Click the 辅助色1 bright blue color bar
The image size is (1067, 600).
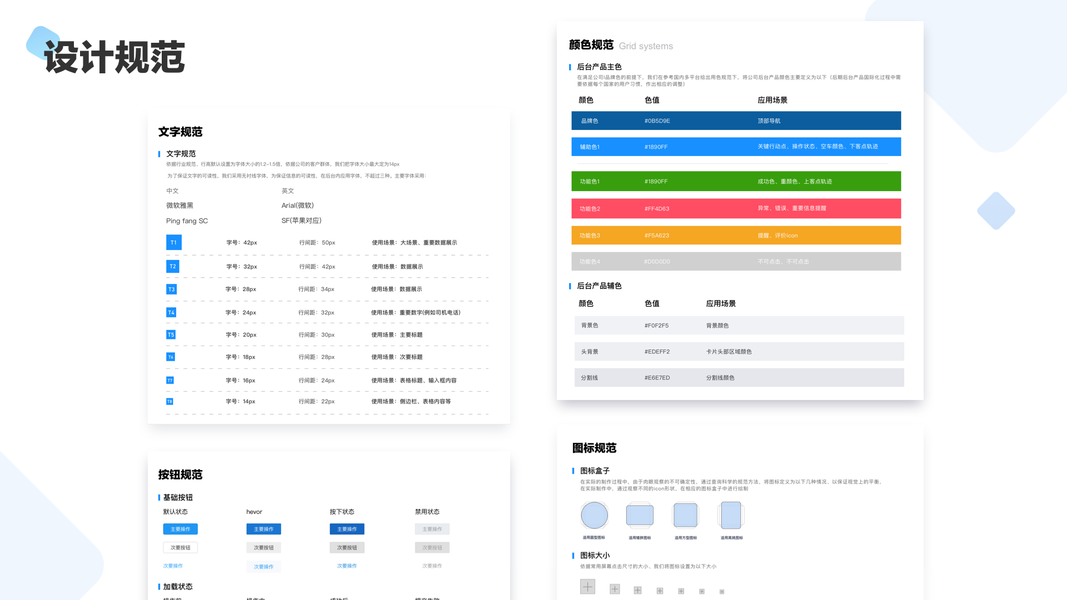[x=736, y=146]
